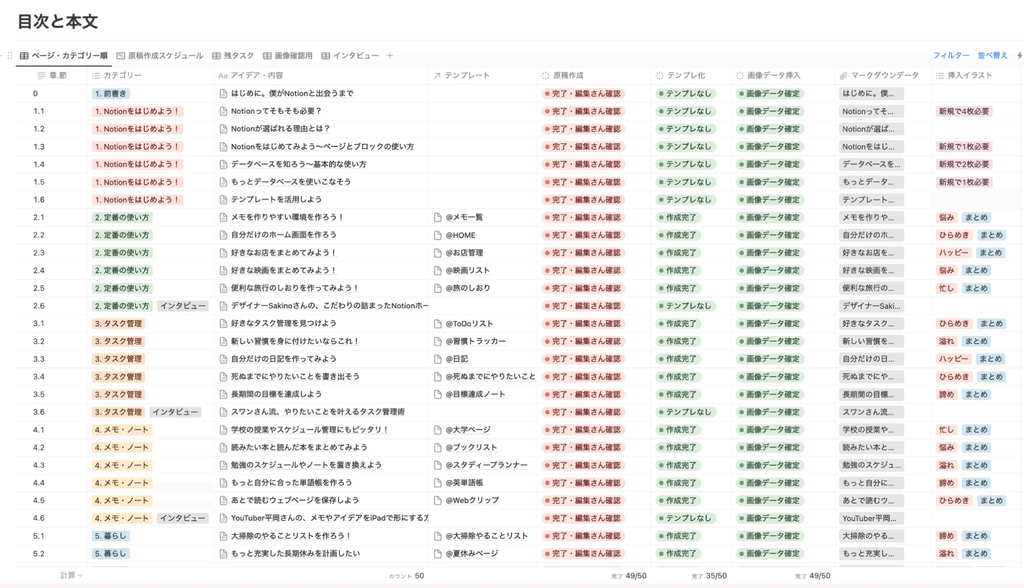
Task: Click template page icon for @英単語帳
Action: pyautogui.click(x=438, y=483)
